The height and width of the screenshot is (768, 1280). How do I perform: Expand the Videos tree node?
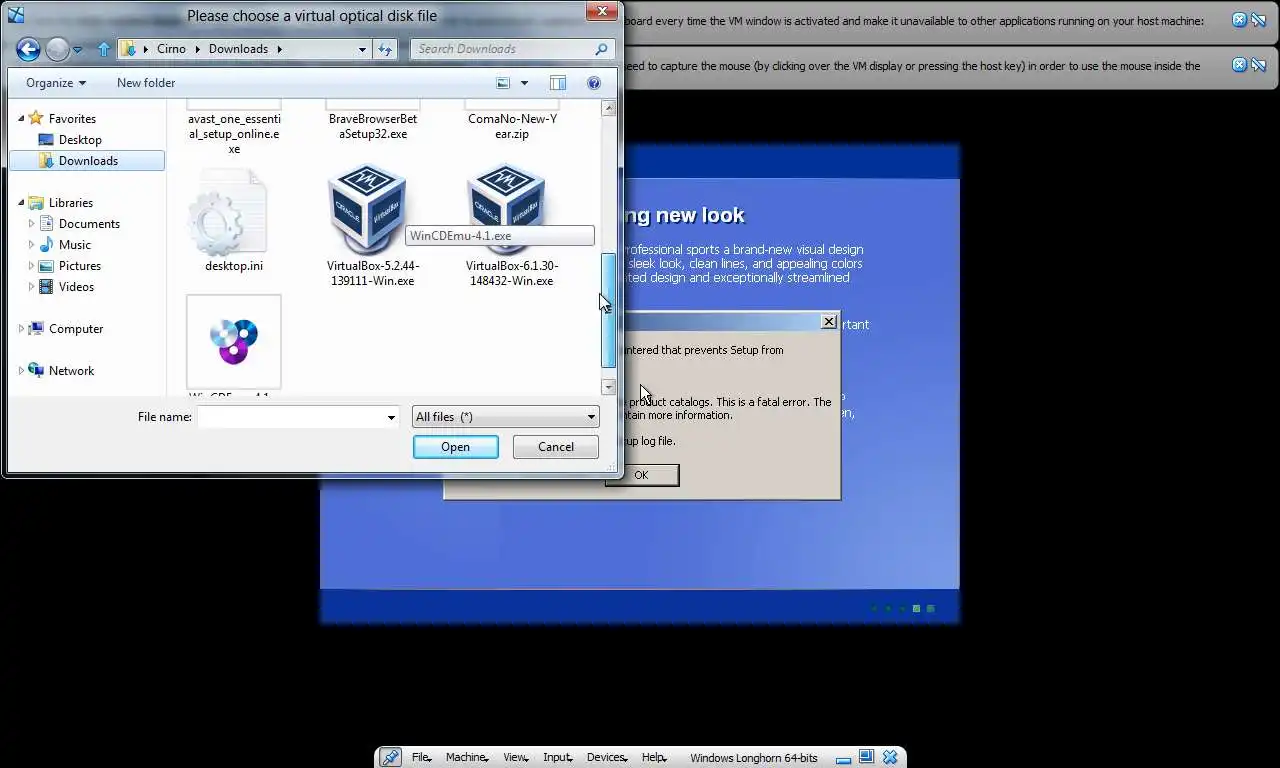(31, 286)
